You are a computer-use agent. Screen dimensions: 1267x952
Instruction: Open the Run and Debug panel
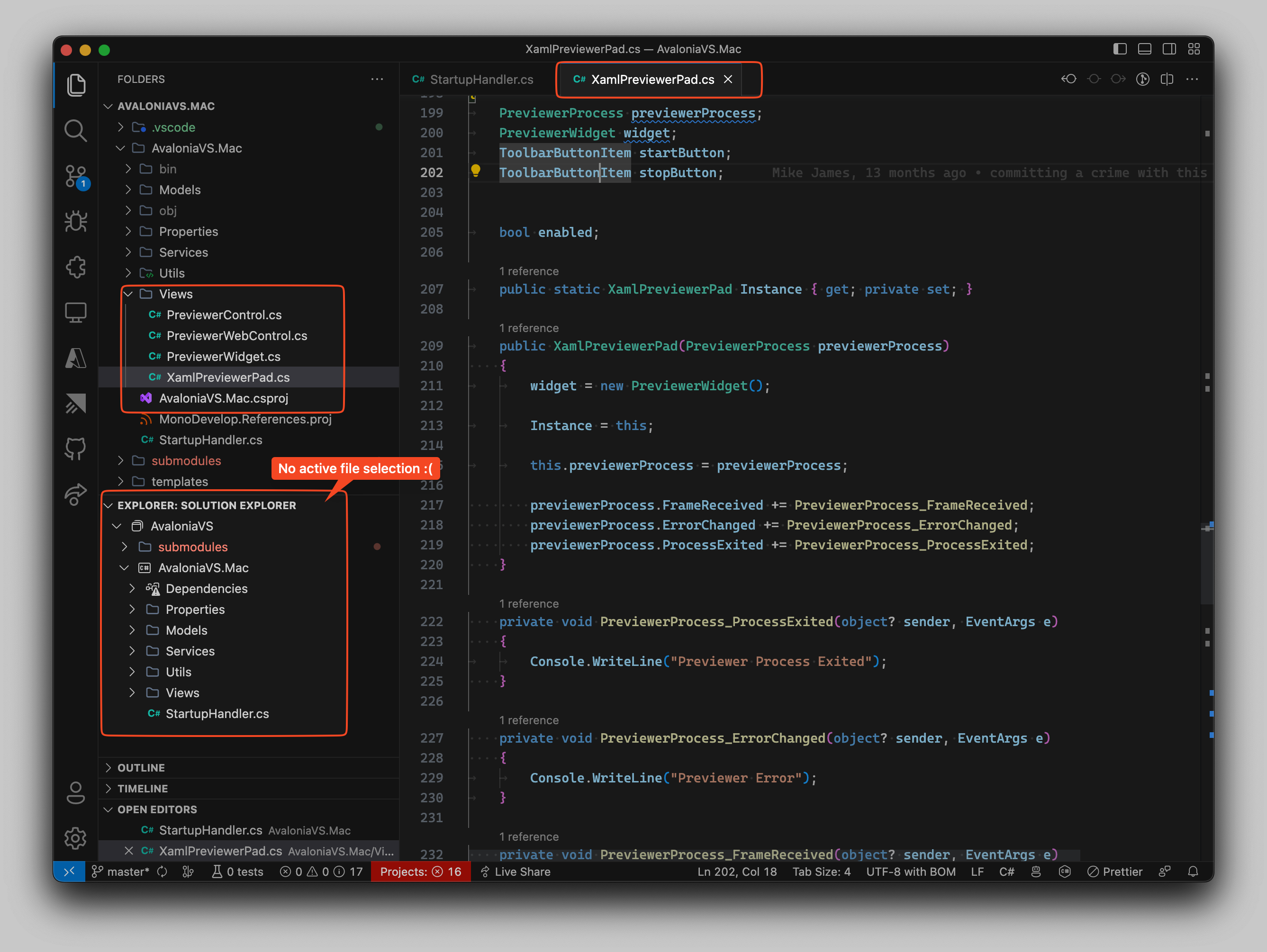click(76, 221)
